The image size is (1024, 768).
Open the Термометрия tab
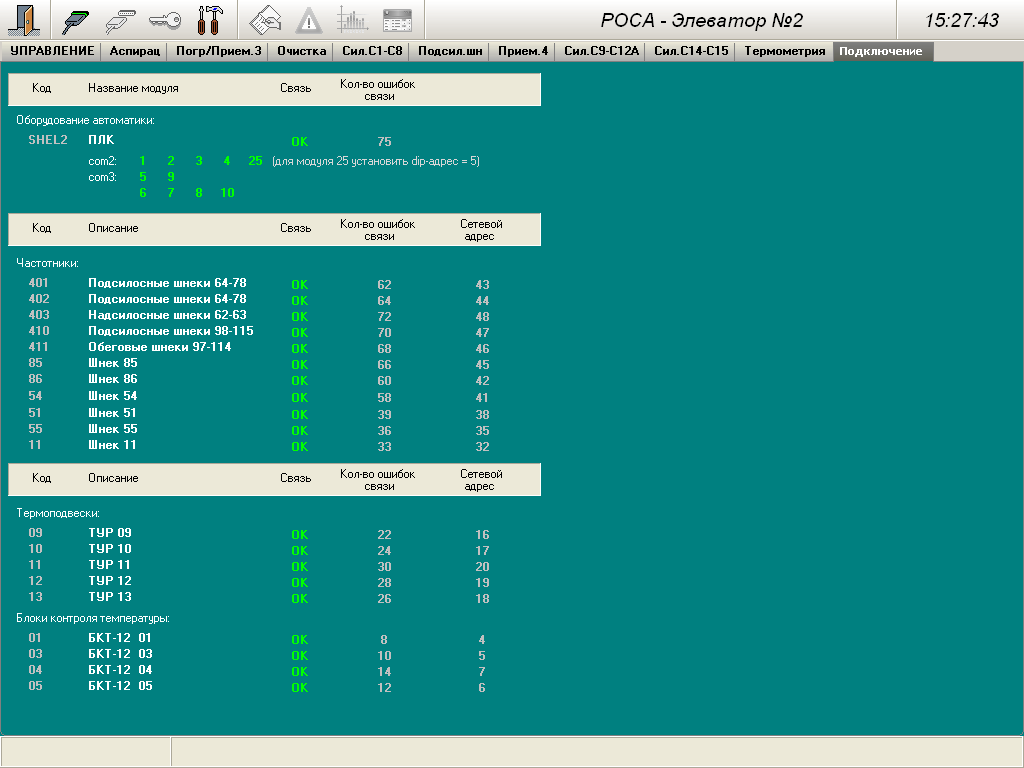coord(784,51)
